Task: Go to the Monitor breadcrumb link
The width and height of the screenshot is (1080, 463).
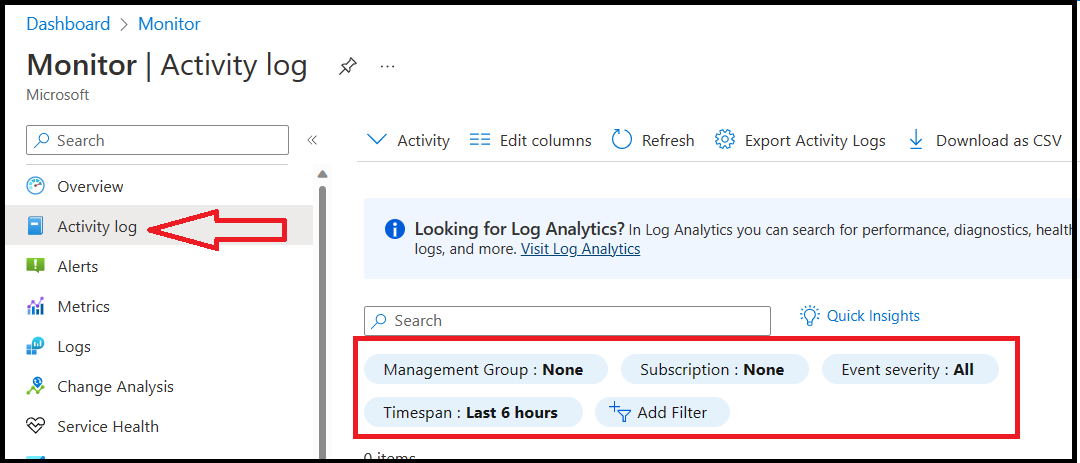Action: (x=169, y=24)
